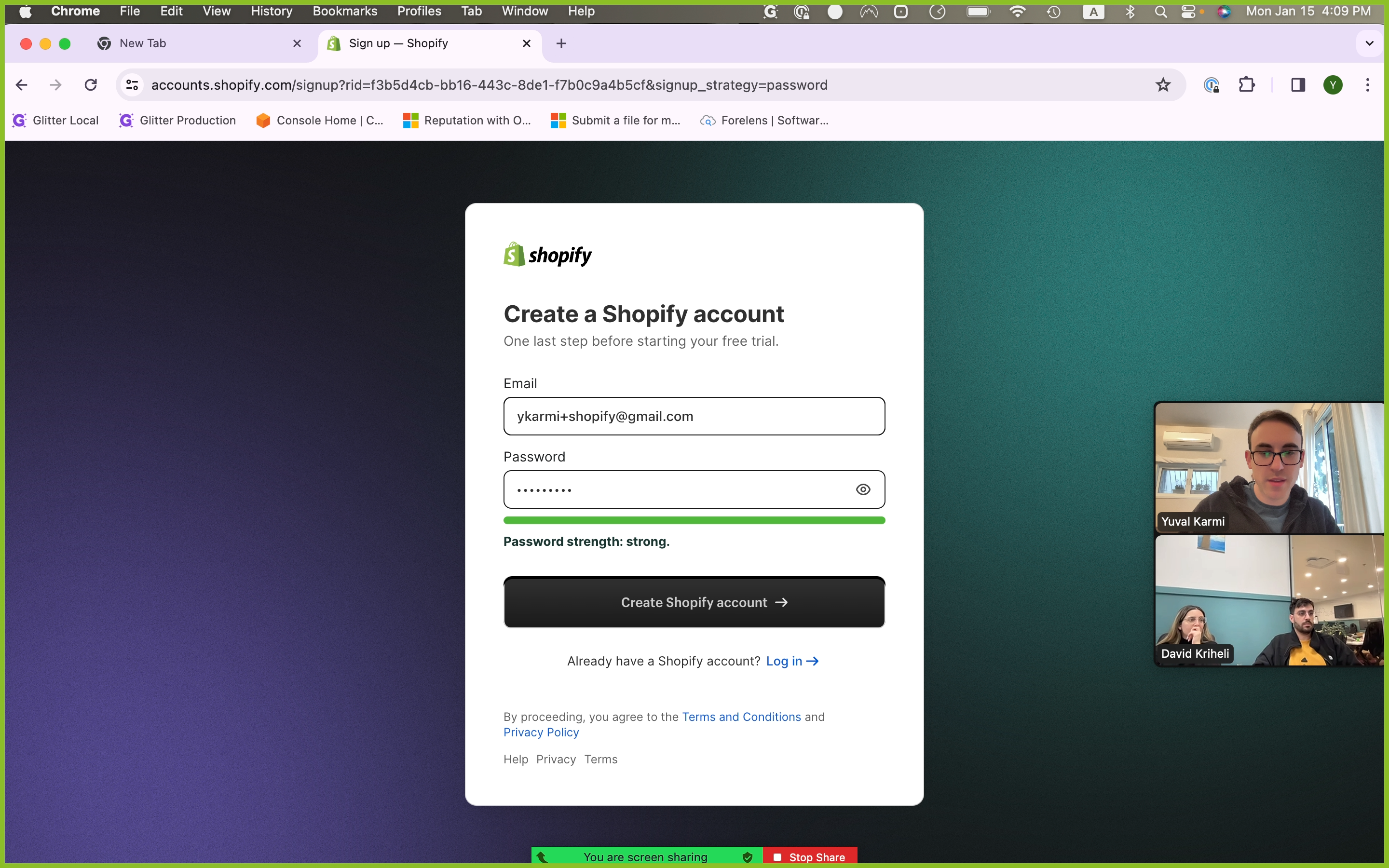Reload the Shopify signup page
Image resolution: width=1389 pixels, height=868 pixels.
point(91,85)
